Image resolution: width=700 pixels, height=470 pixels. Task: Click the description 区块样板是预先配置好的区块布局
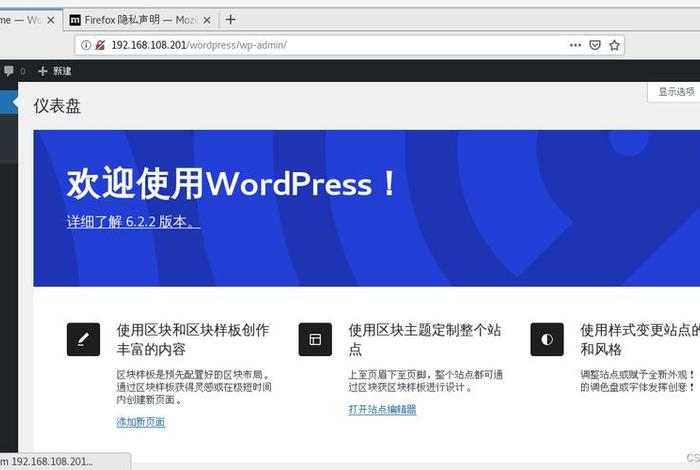pyautogui.click(x=194, y=387)
